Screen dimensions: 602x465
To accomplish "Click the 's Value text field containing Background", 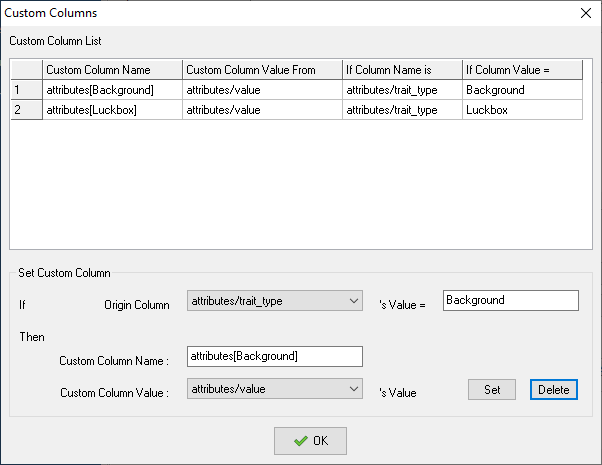I will (510, 301).
